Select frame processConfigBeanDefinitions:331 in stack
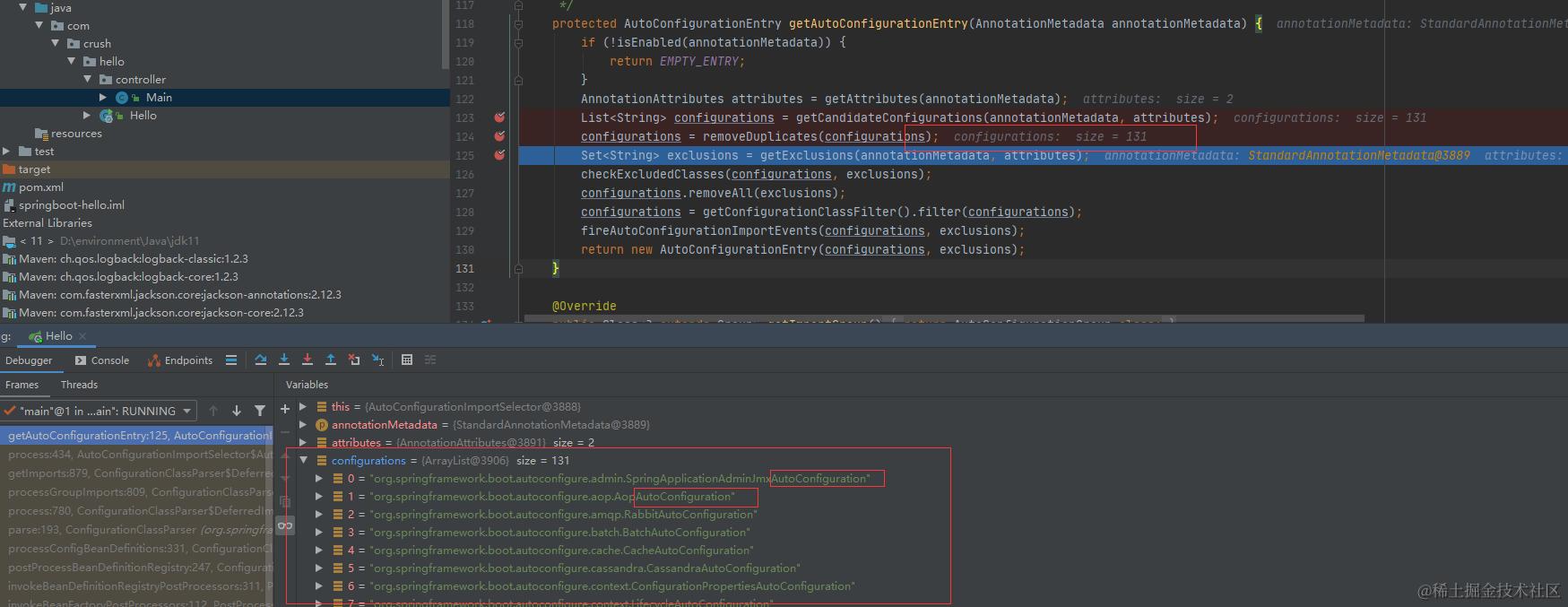 [137, 549]
